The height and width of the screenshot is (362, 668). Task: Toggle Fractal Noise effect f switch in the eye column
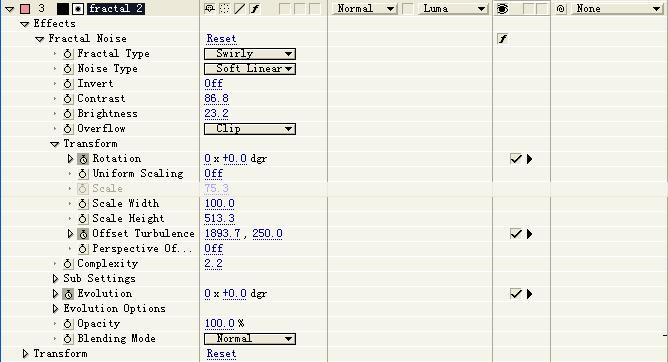(x=503, y=39)
